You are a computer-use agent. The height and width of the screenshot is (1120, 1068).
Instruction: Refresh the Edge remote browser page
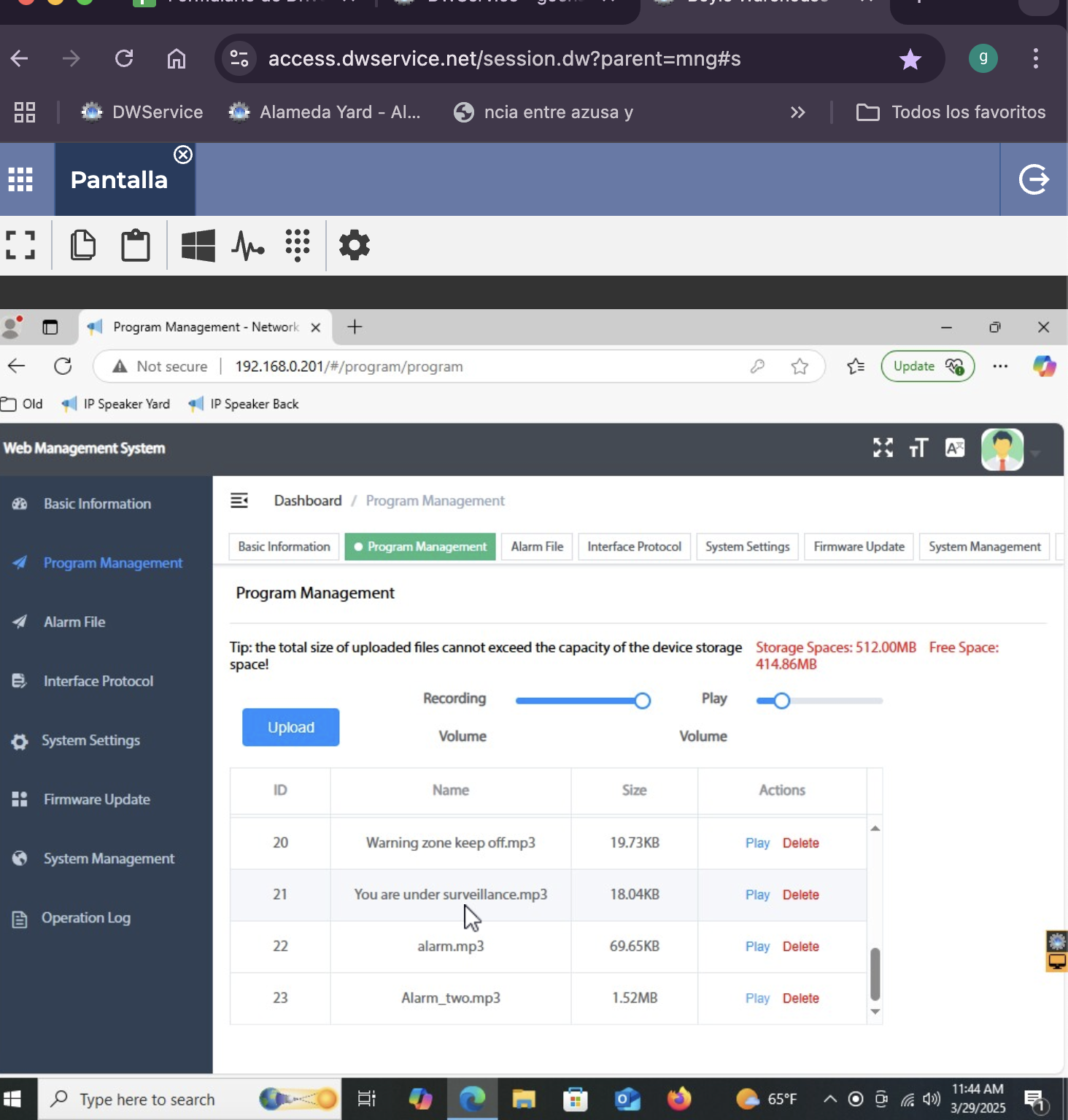pyautogui.click(x=63, y=366)
